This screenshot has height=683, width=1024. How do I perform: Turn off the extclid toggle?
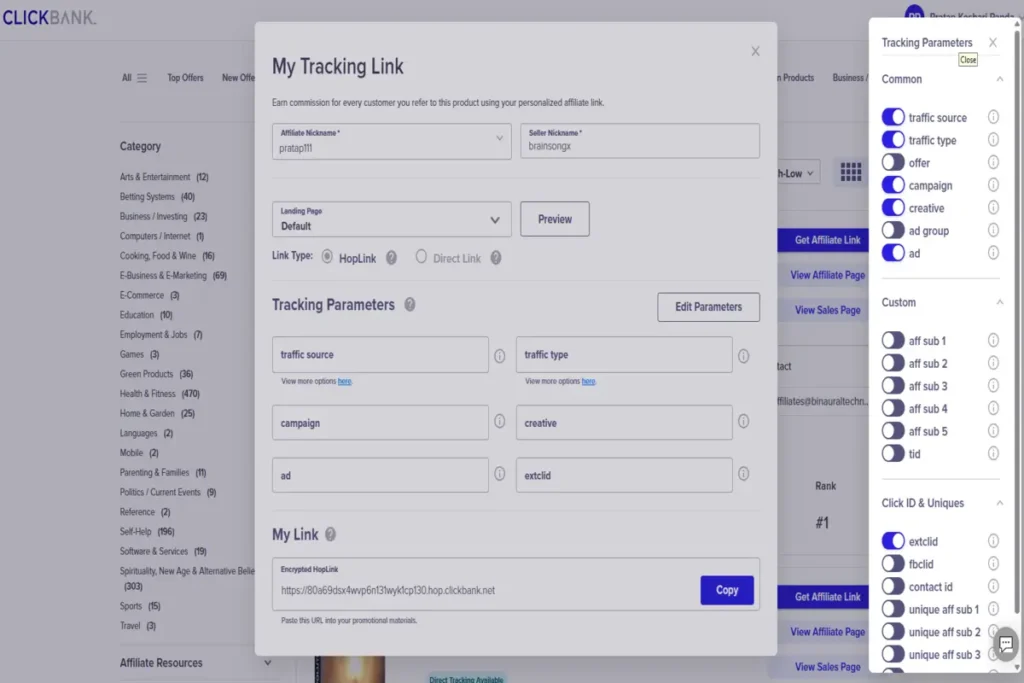(x=893, y=541)
